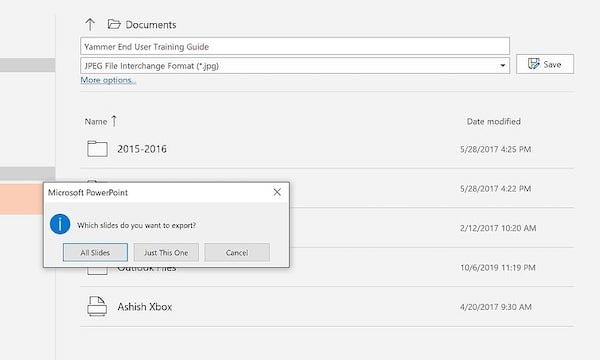Viewport: 600px width, 360px height.
Task: Open More options link
Action: click(108, 80)
